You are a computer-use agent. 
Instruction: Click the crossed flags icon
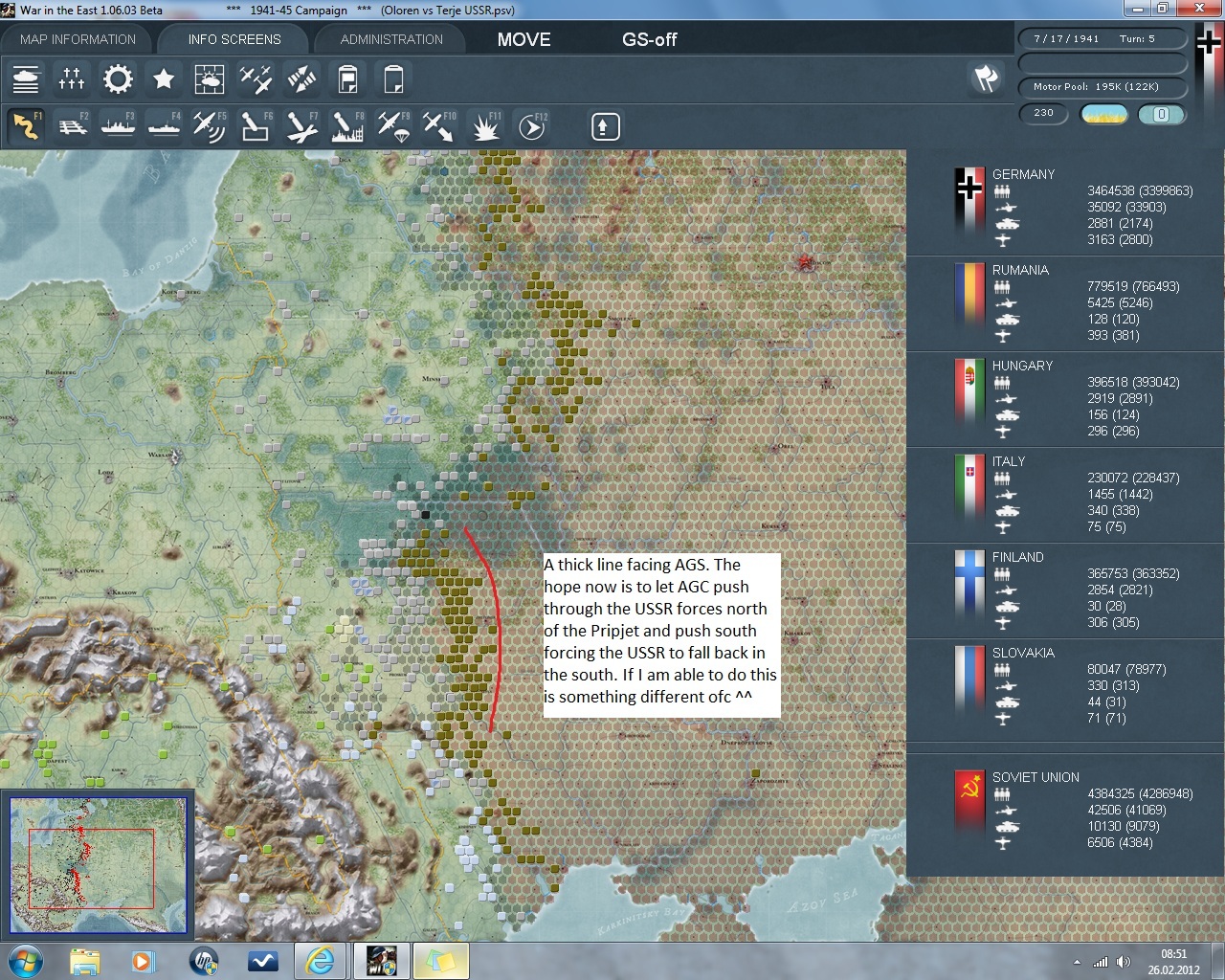(986, 78)
